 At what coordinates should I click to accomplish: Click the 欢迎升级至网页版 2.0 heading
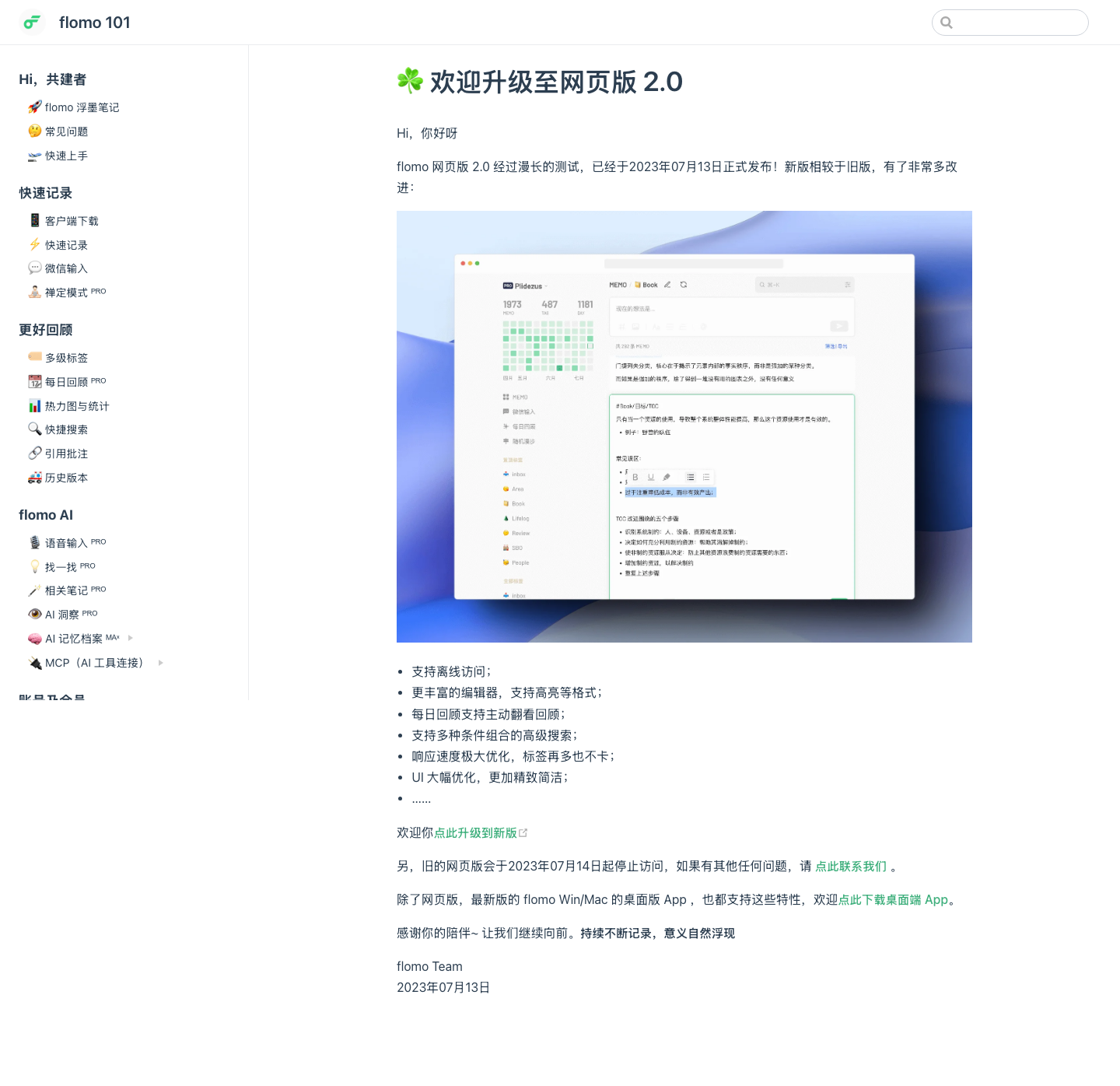tap(540, 82)
